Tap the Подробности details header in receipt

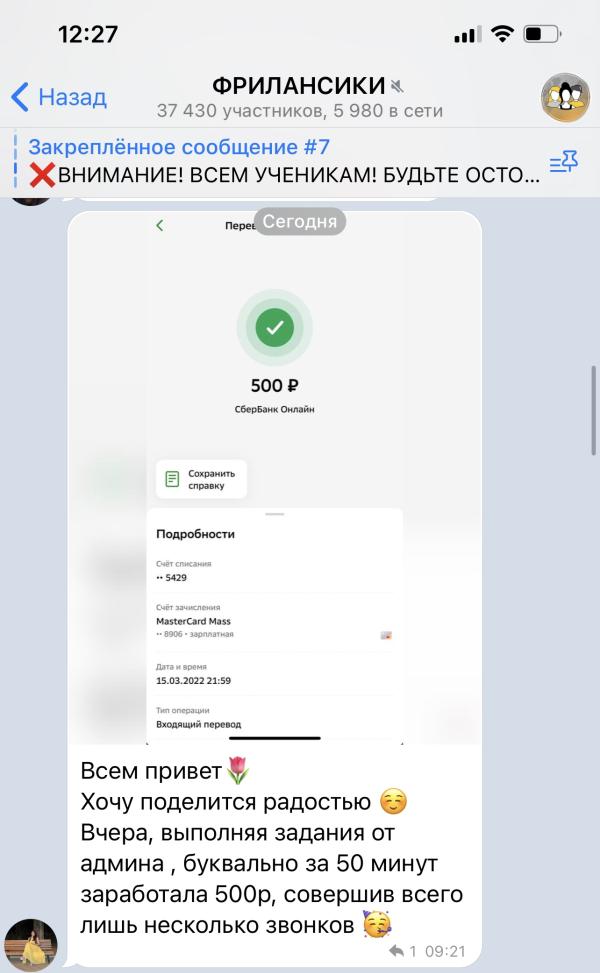[x=195, y=534]
